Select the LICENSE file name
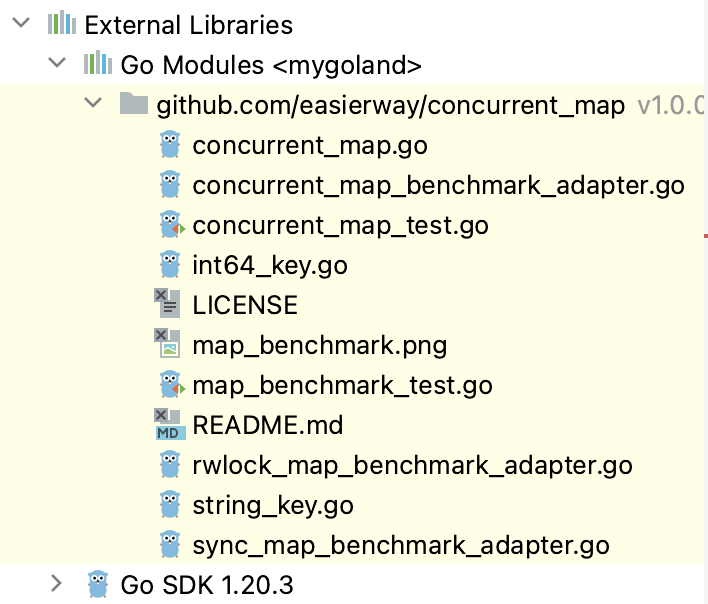 tap(245, 305)
